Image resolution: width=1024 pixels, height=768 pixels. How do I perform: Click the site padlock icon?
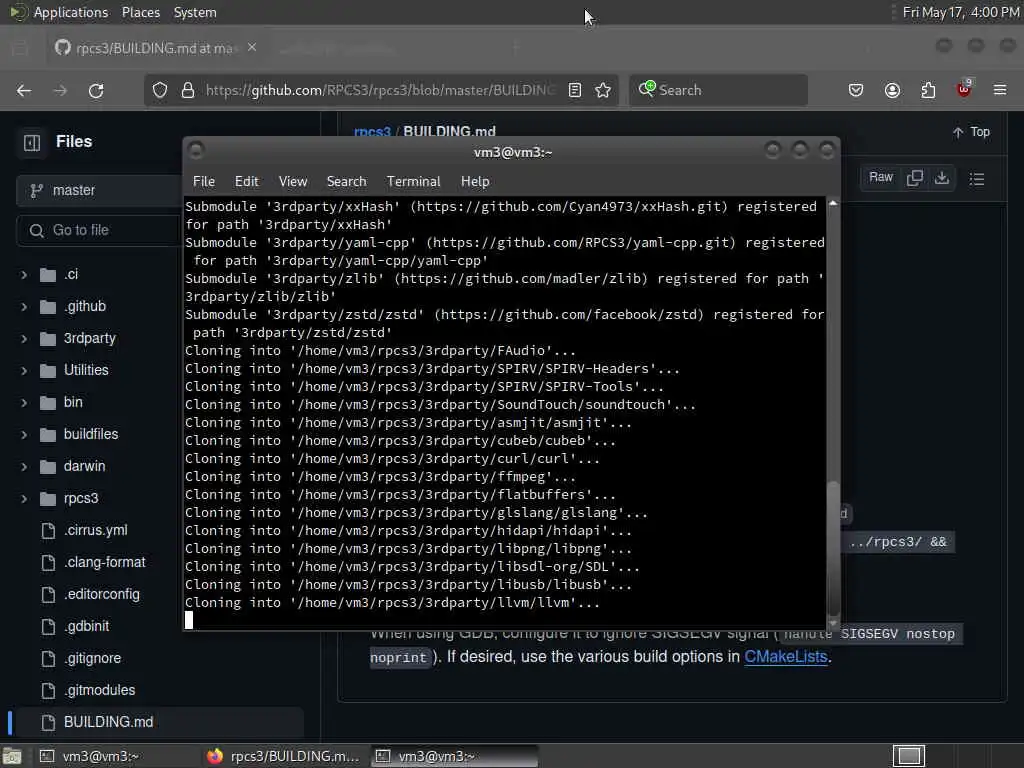[188, 90]
